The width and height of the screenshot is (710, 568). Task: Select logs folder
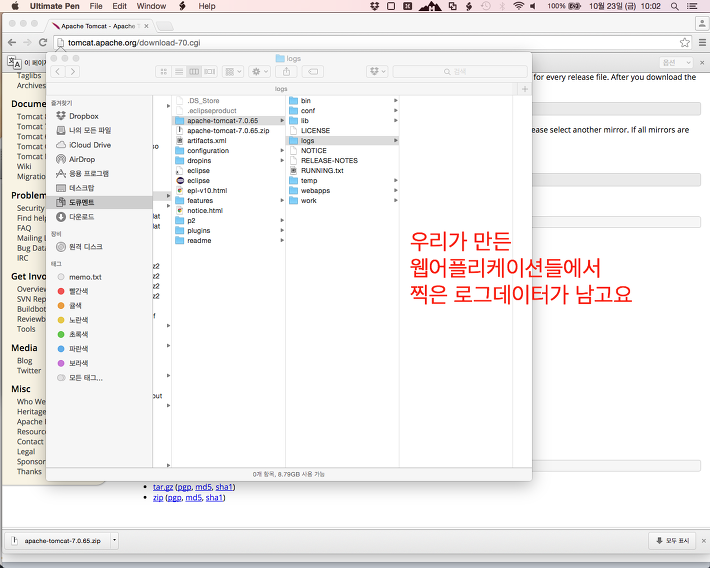point(343,140)
